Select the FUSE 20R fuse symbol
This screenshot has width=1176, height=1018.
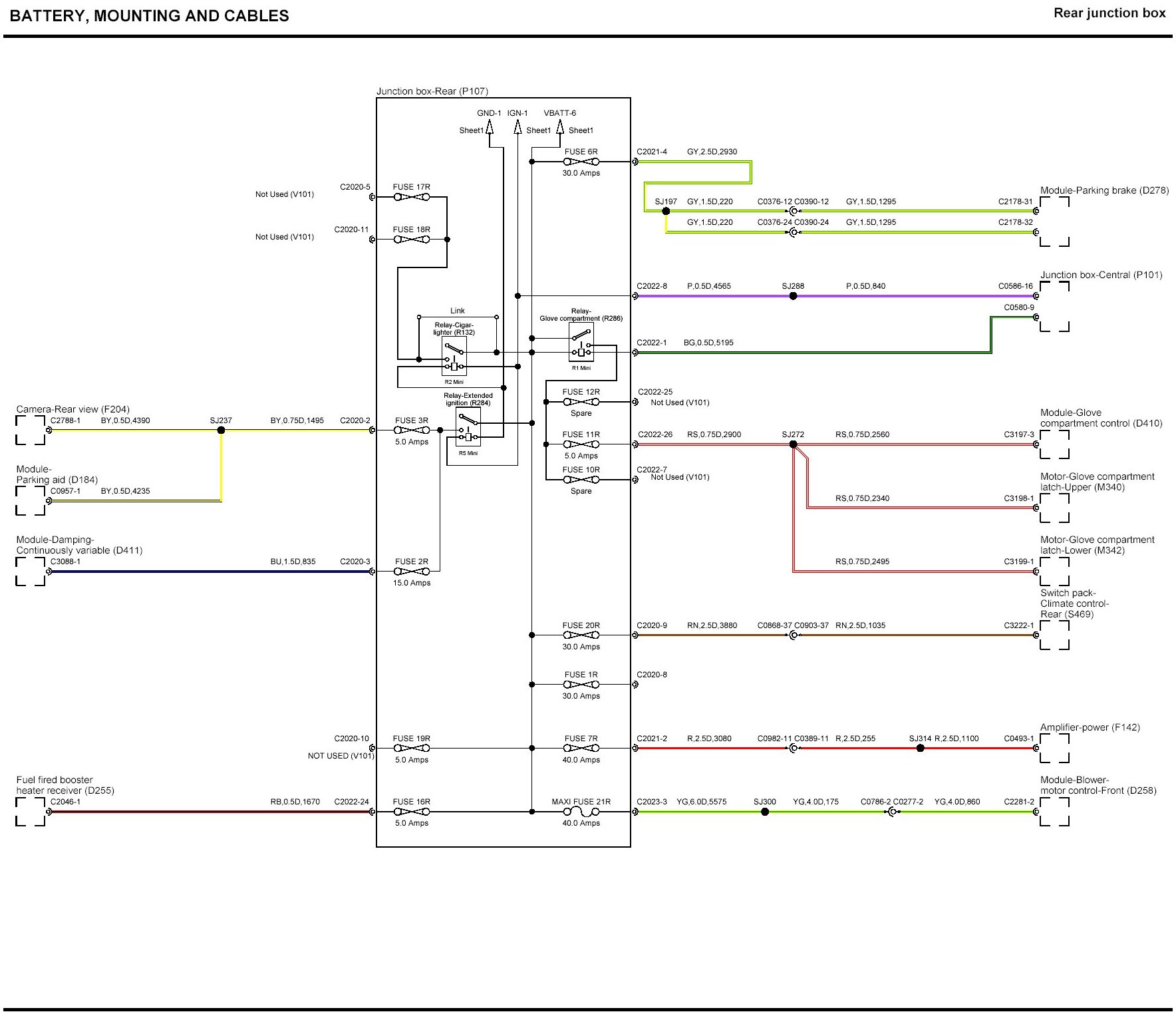tap(581, 635)
